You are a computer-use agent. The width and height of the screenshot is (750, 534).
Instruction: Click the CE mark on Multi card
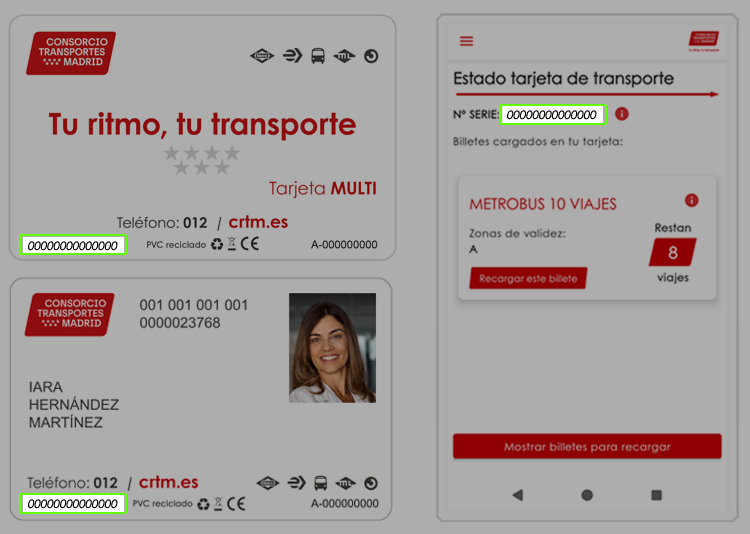click(x=250, y=244)
